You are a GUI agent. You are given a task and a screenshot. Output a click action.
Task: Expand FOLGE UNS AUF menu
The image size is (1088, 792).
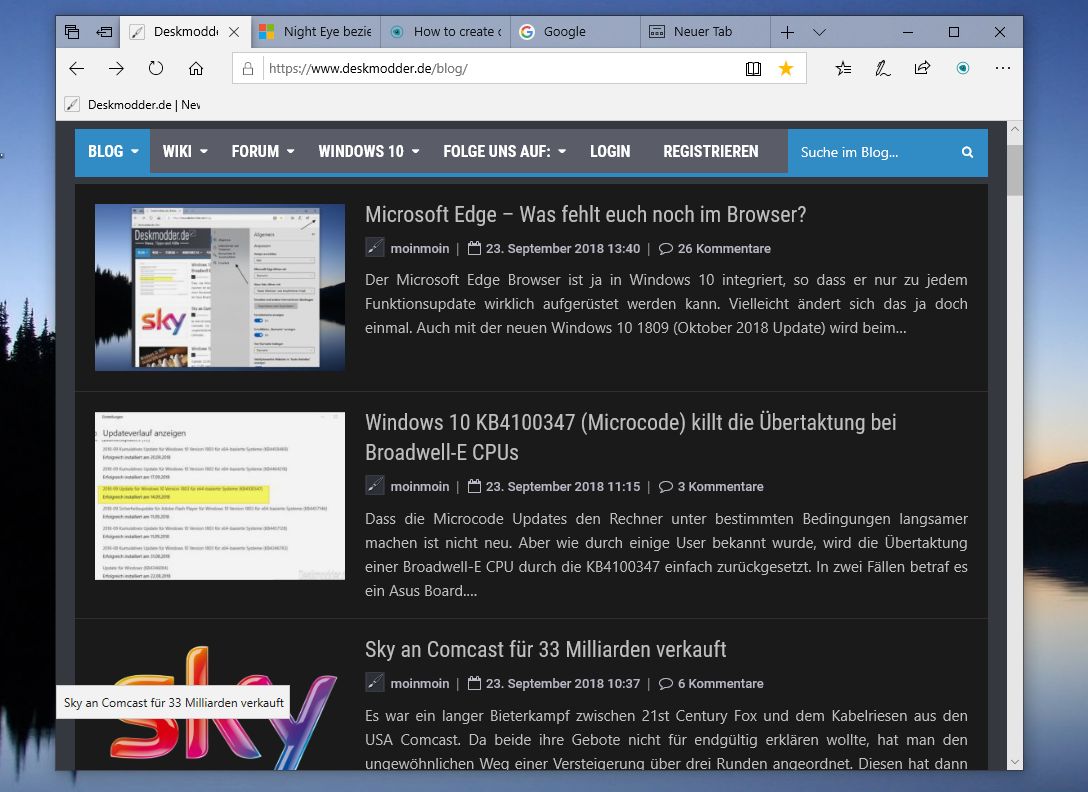tap(504, 151)
